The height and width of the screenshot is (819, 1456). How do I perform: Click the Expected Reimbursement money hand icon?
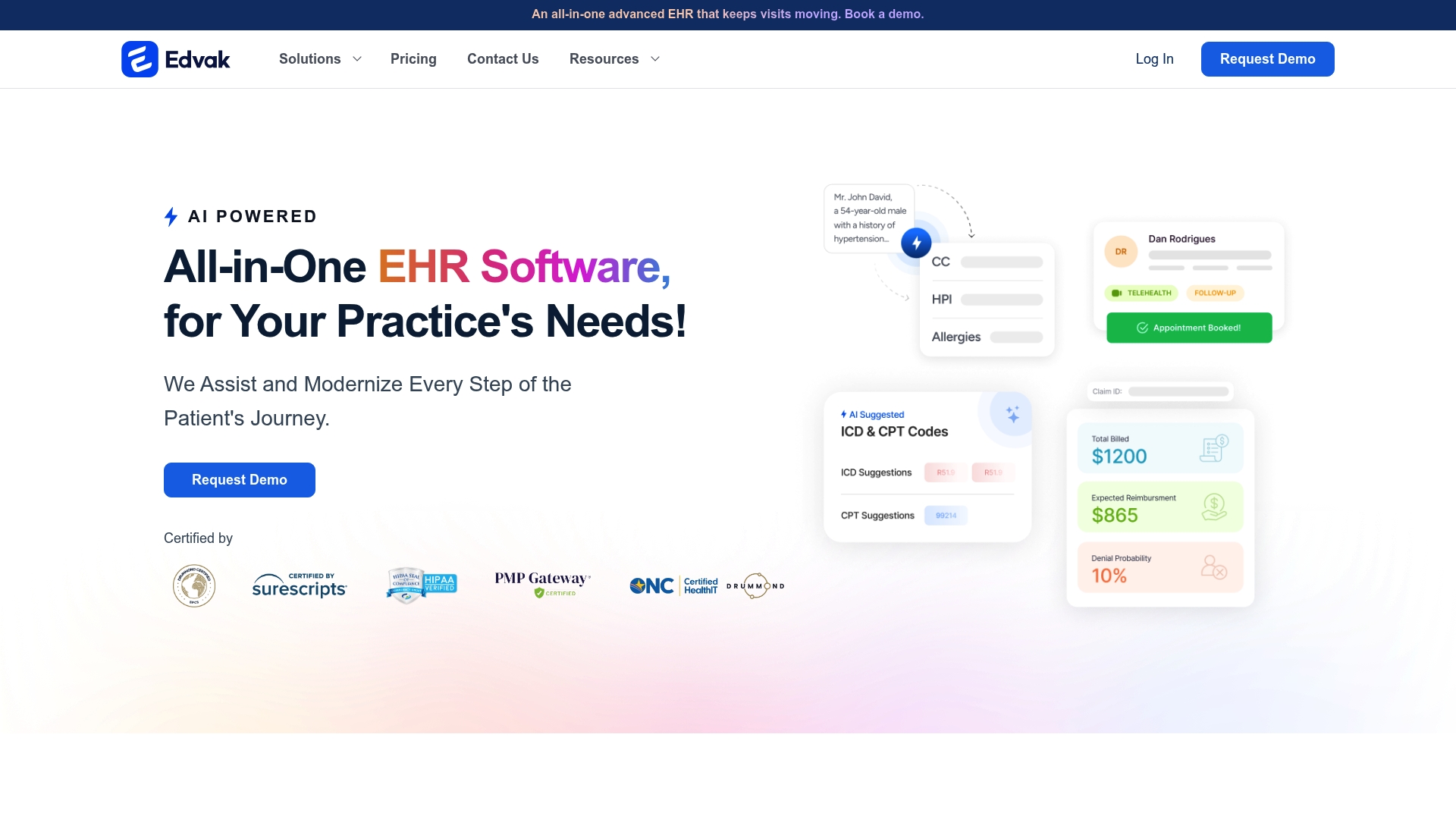(1214, 507)
